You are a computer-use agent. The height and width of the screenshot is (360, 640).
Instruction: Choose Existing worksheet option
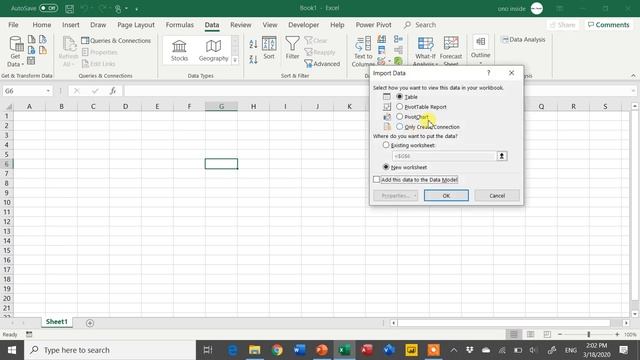click(386, 145)
